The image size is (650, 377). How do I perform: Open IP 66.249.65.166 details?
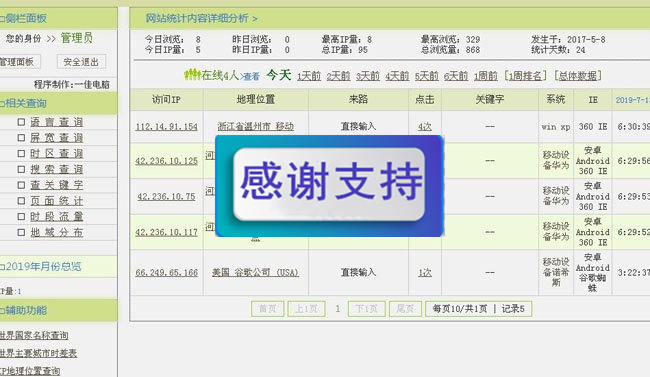(x=166, y=272)
